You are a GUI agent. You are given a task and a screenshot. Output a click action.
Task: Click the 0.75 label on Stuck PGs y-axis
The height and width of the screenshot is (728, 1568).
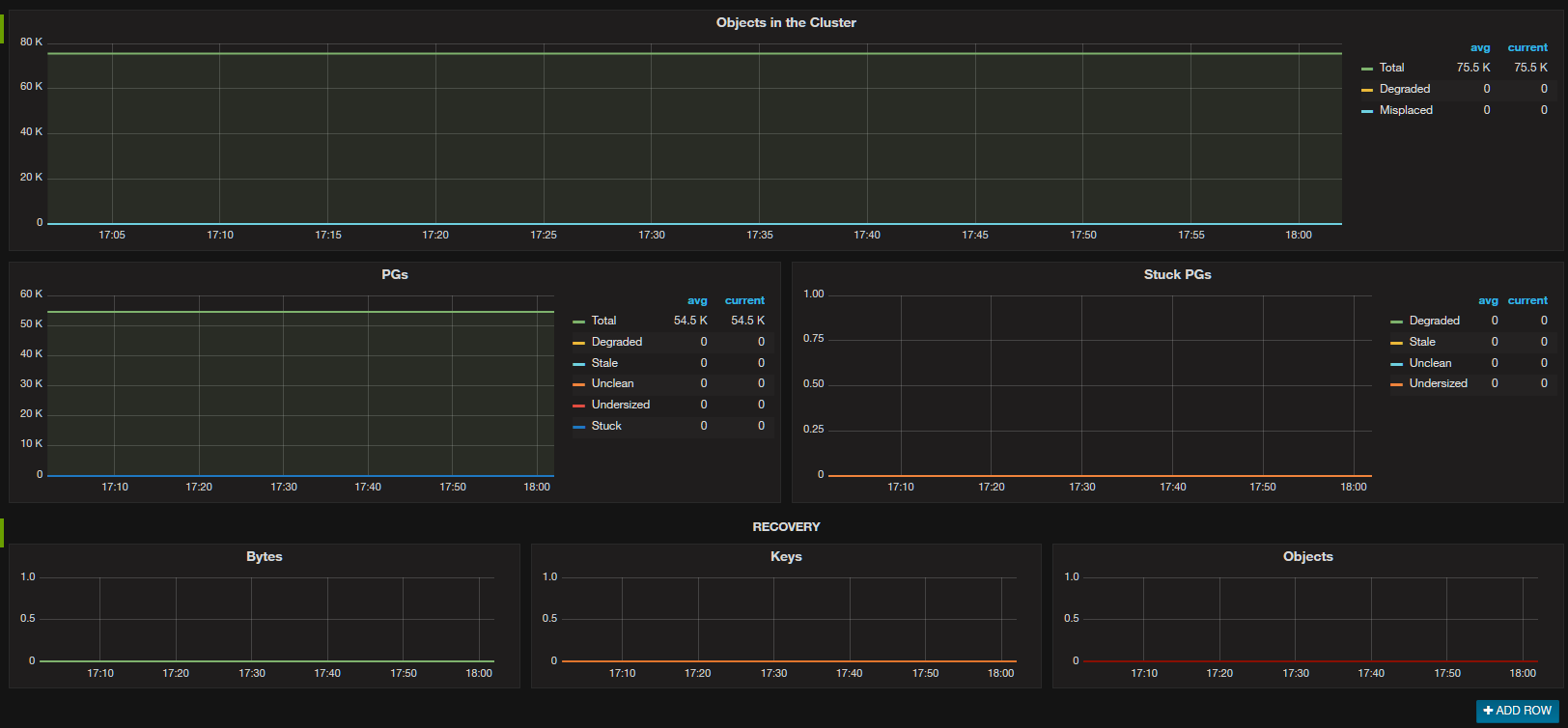[x=814, y=338]
